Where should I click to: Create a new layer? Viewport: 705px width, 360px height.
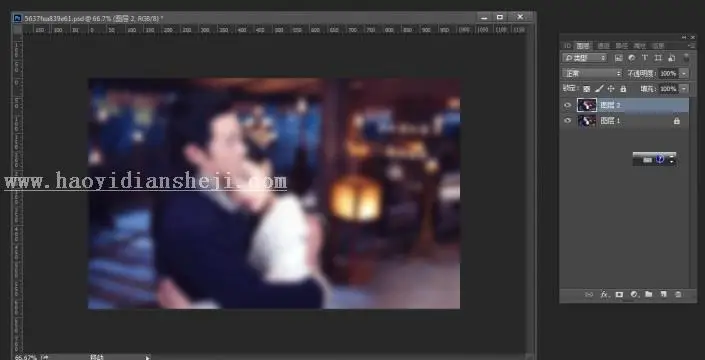(x=663, y=294)
